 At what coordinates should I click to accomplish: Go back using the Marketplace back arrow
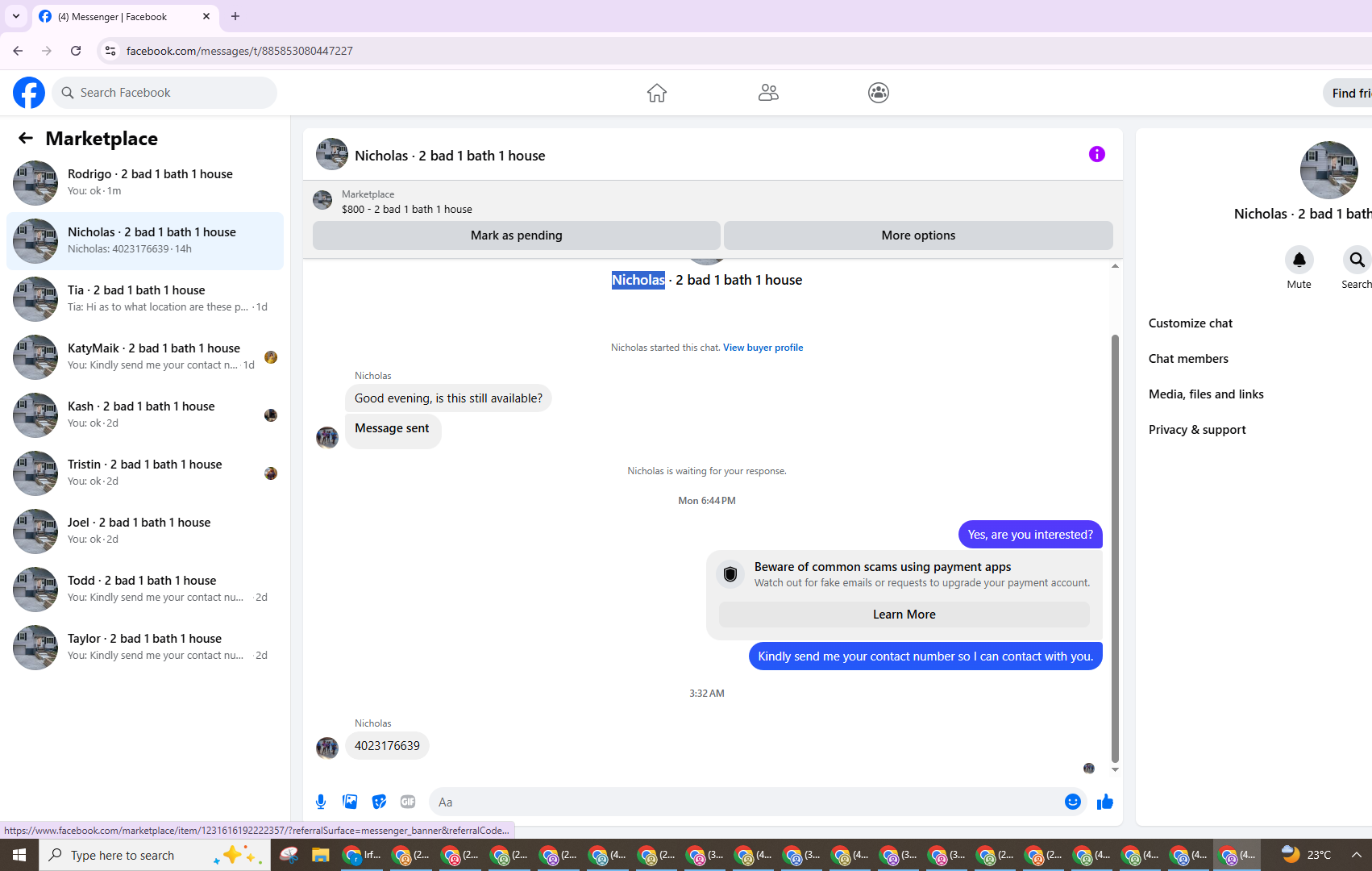point(26,139)
